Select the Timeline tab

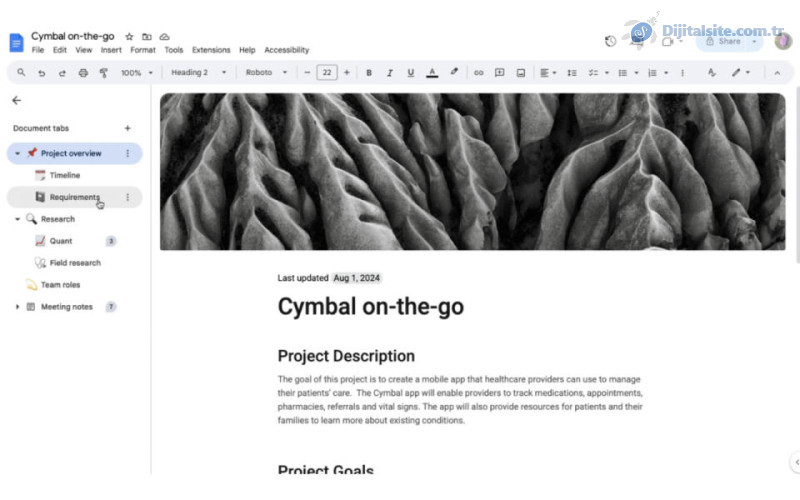click(x=65, y=175)
